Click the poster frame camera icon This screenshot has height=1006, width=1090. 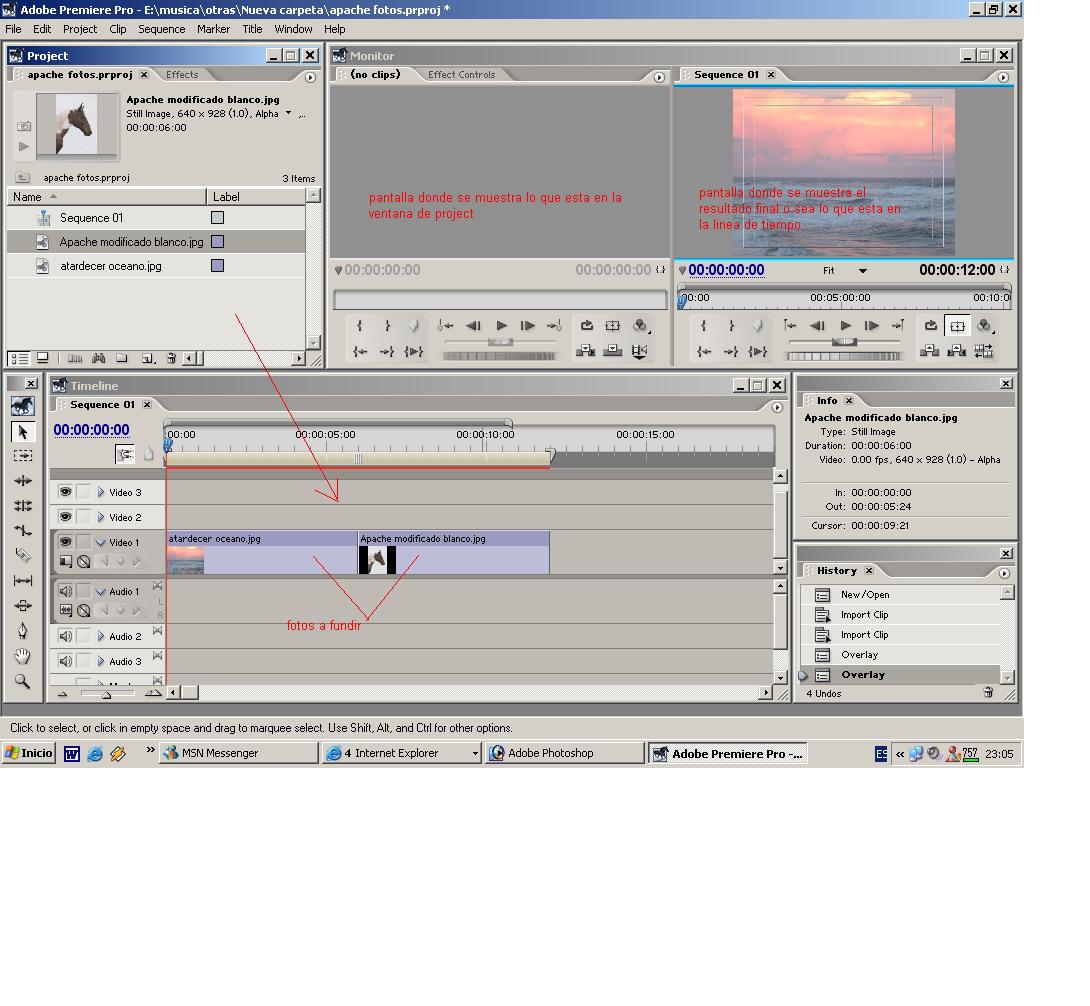24,126
